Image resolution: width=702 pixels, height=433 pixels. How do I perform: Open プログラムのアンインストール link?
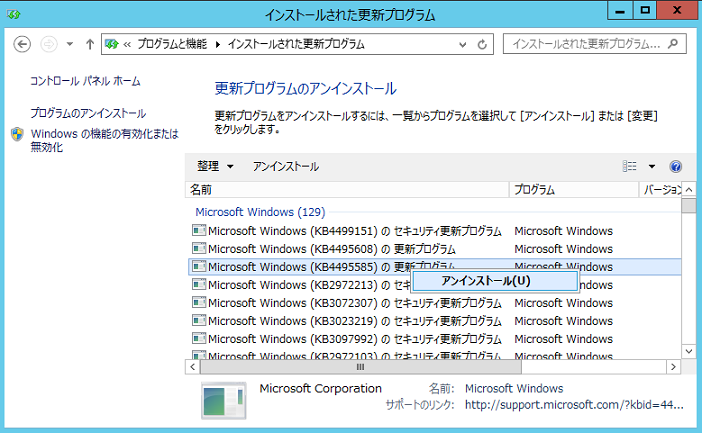[88, 113]
